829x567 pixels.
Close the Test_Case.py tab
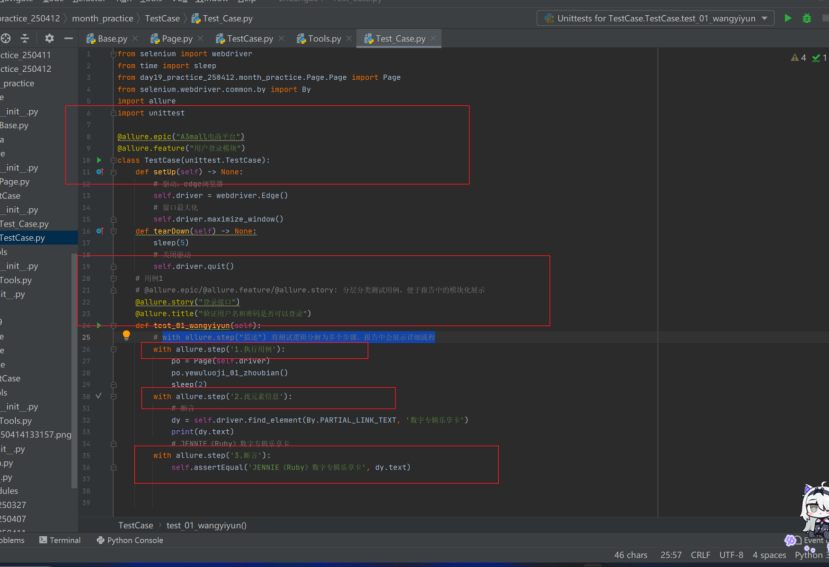pos(434,39)
